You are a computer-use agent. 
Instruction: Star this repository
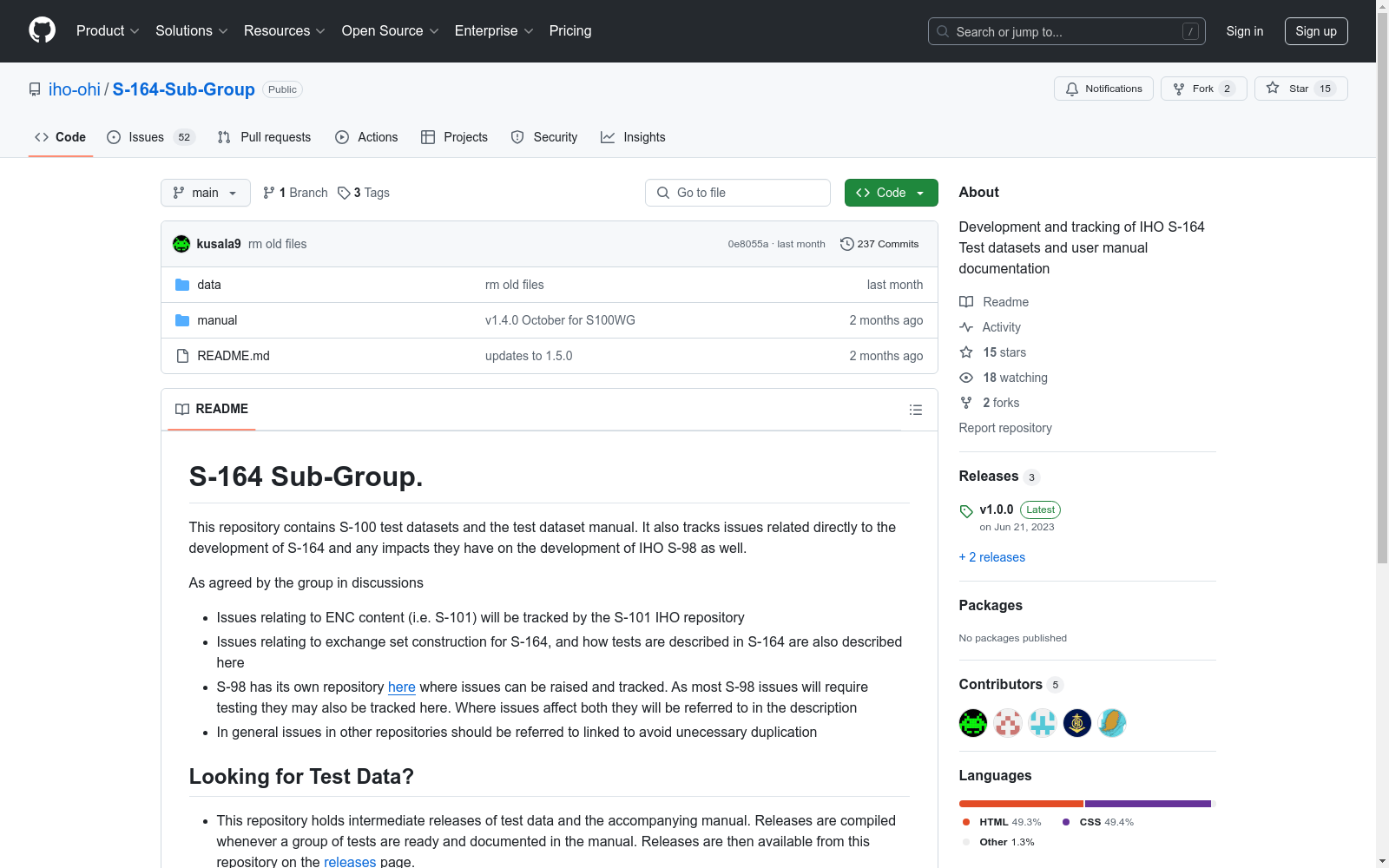point(1300,89)
